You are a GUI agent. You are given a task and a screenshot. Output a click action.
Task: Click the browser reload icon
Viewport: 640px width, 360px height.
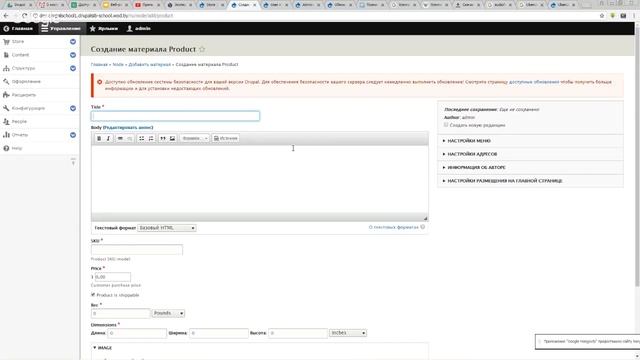pyautogui.click(x=24, y=16)
